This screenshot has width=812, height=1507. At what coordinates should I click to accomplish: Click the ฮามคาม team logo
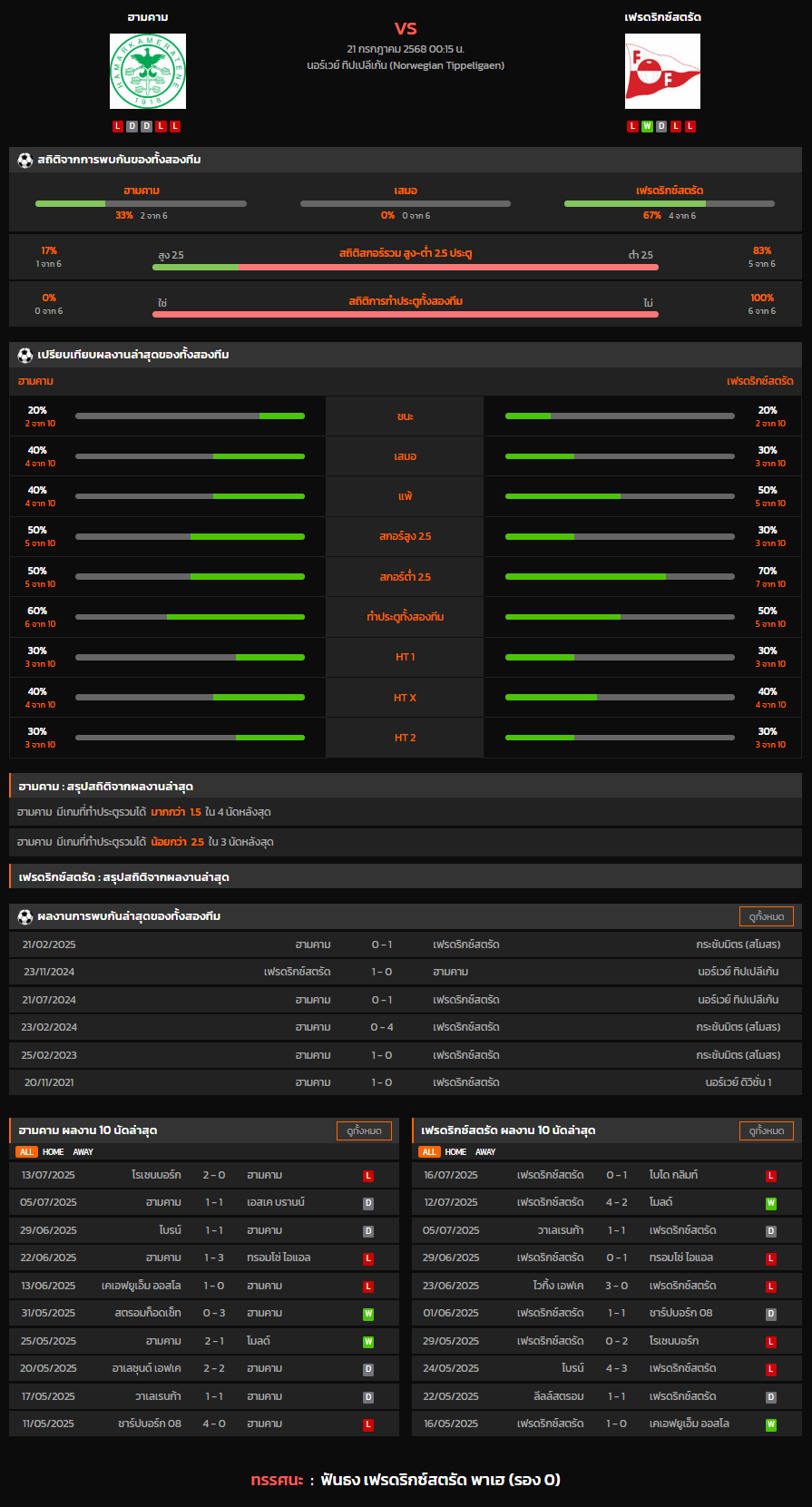coord(148,72)
